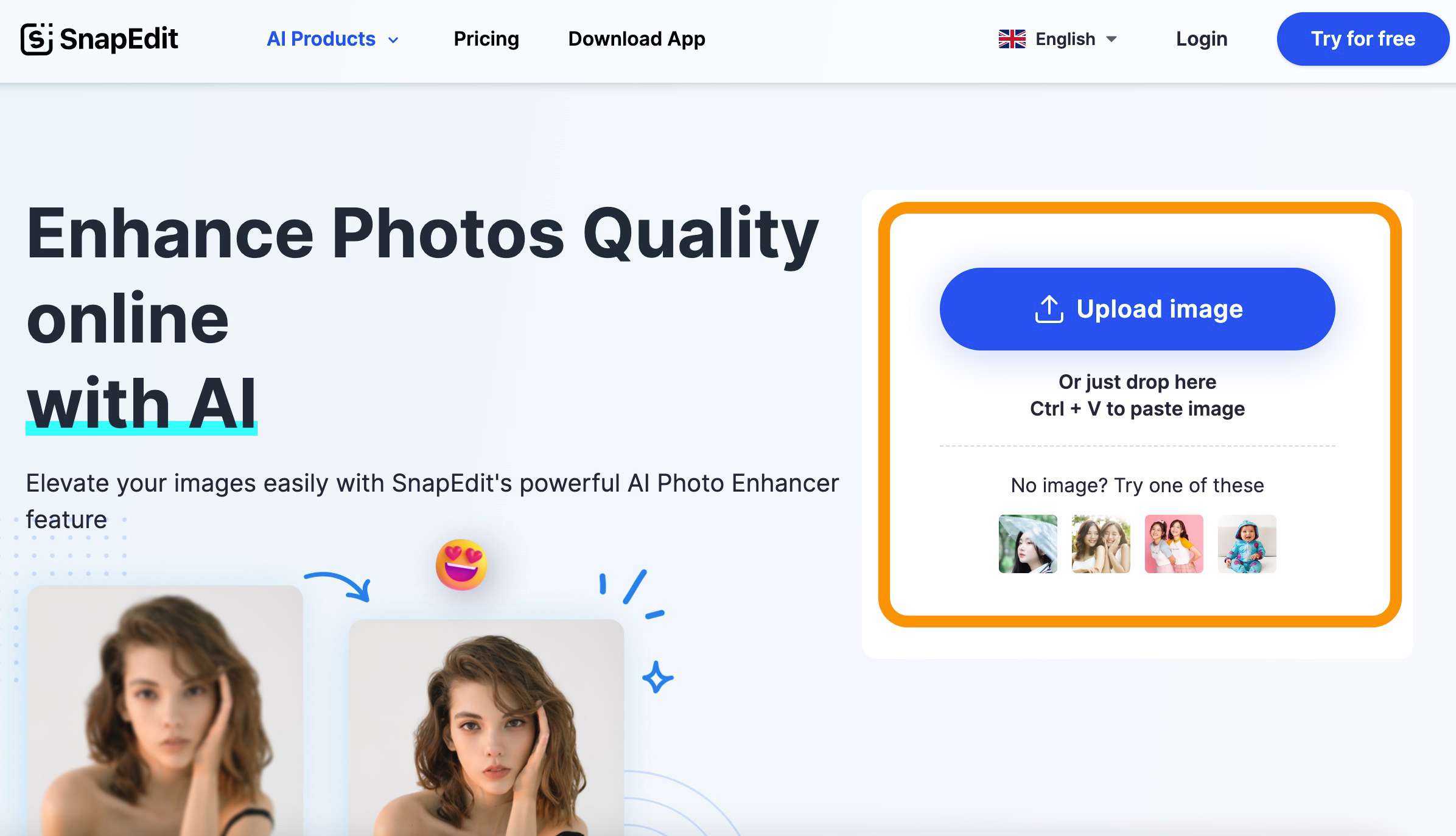
Task: Select the first sample portrait thumbnail
Action: [1027, 543]
